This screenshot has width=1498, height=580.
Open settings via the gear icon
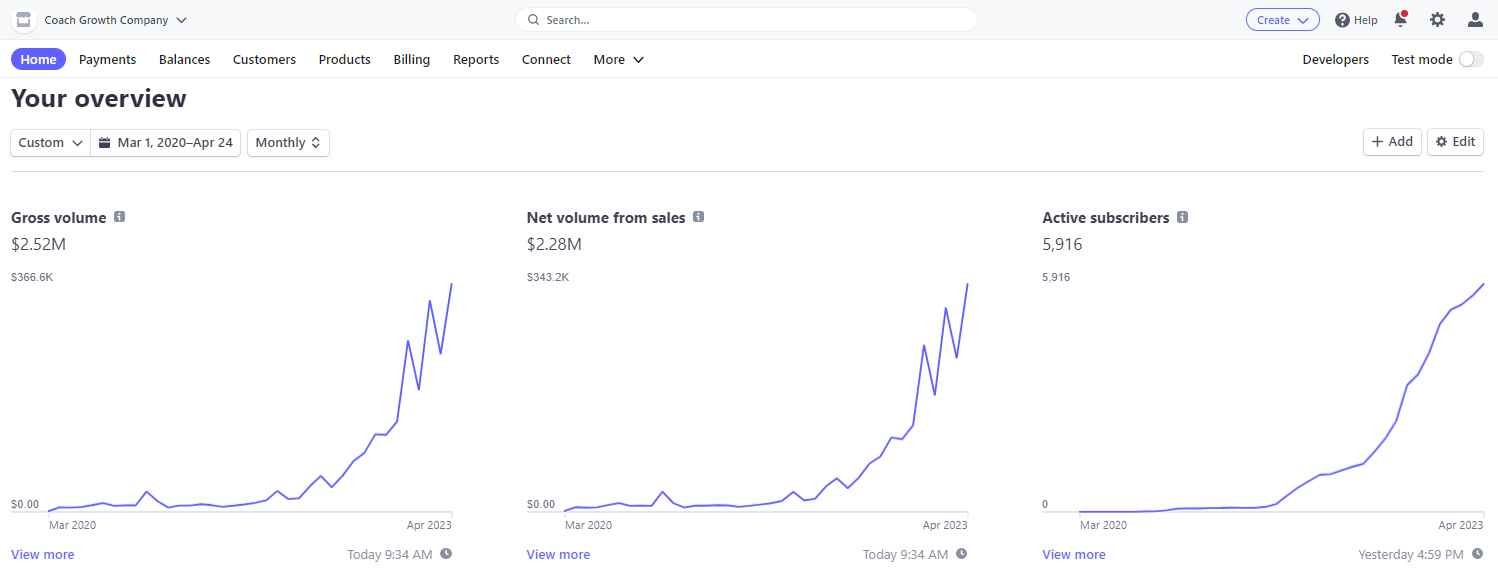point(1437,20)
